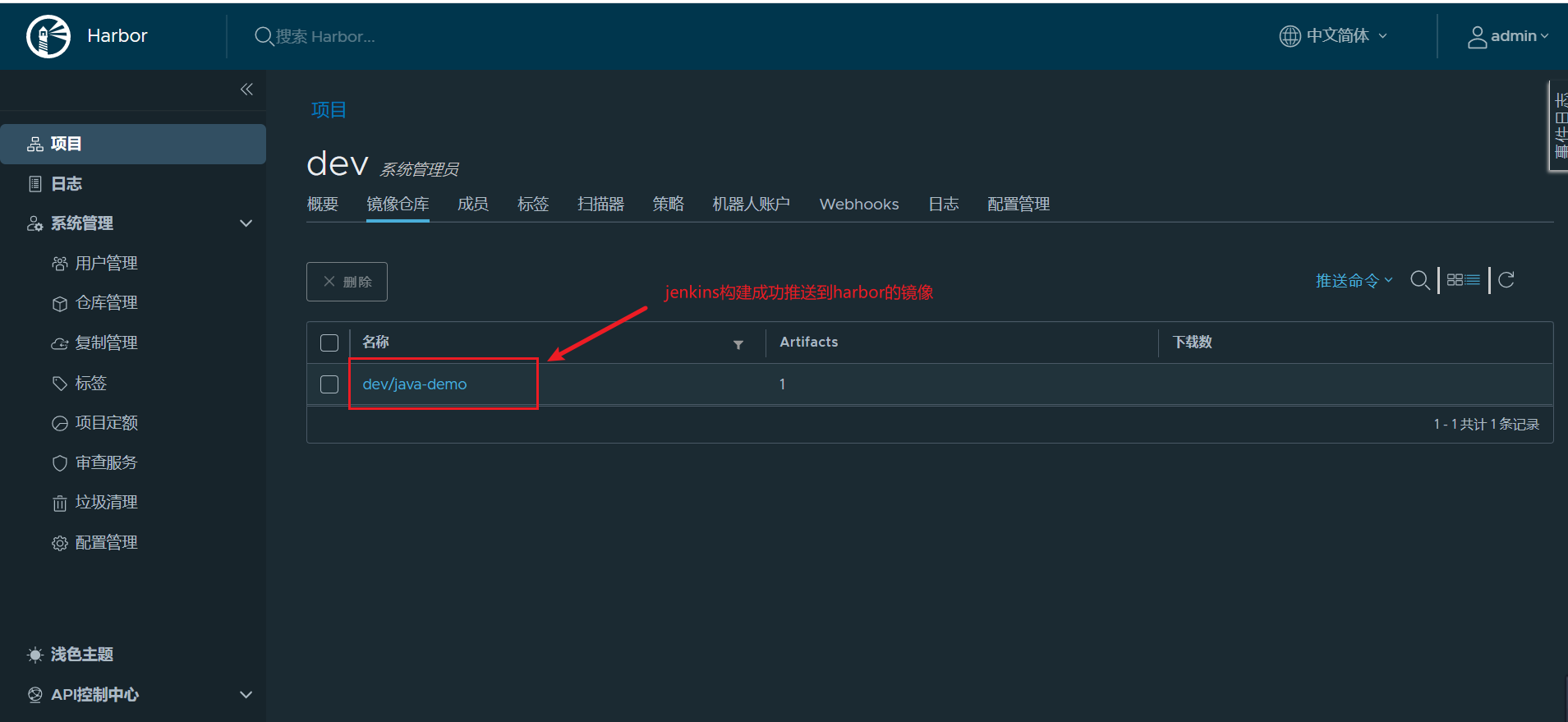Open 项目 in sidebar
This screenshot has height=722, width=1568.
[x=133, y=144]
